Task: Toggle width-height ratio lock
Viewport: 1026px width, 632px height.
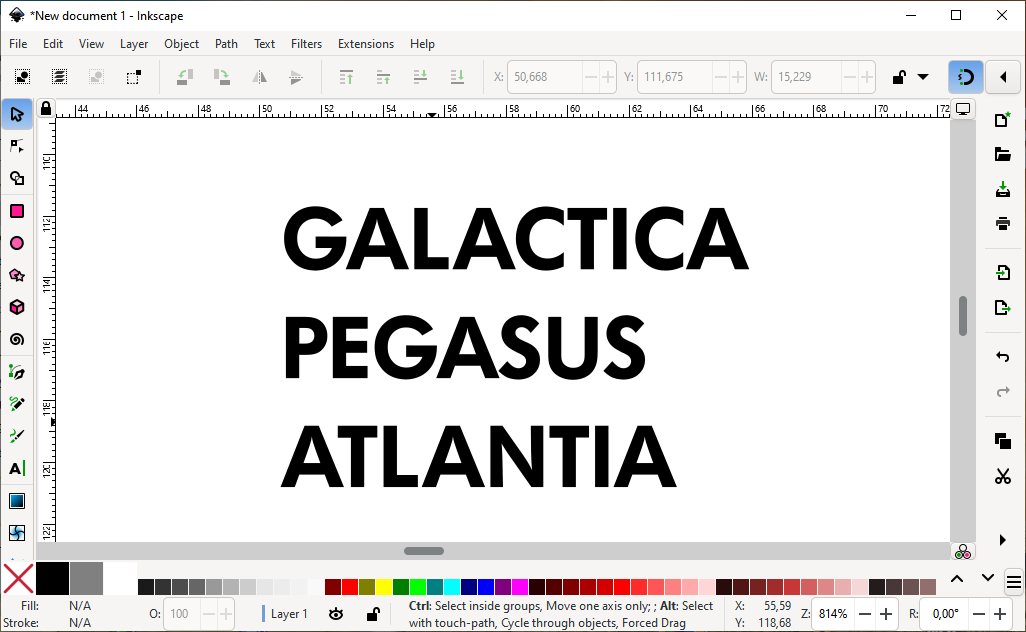Action: 899,77
